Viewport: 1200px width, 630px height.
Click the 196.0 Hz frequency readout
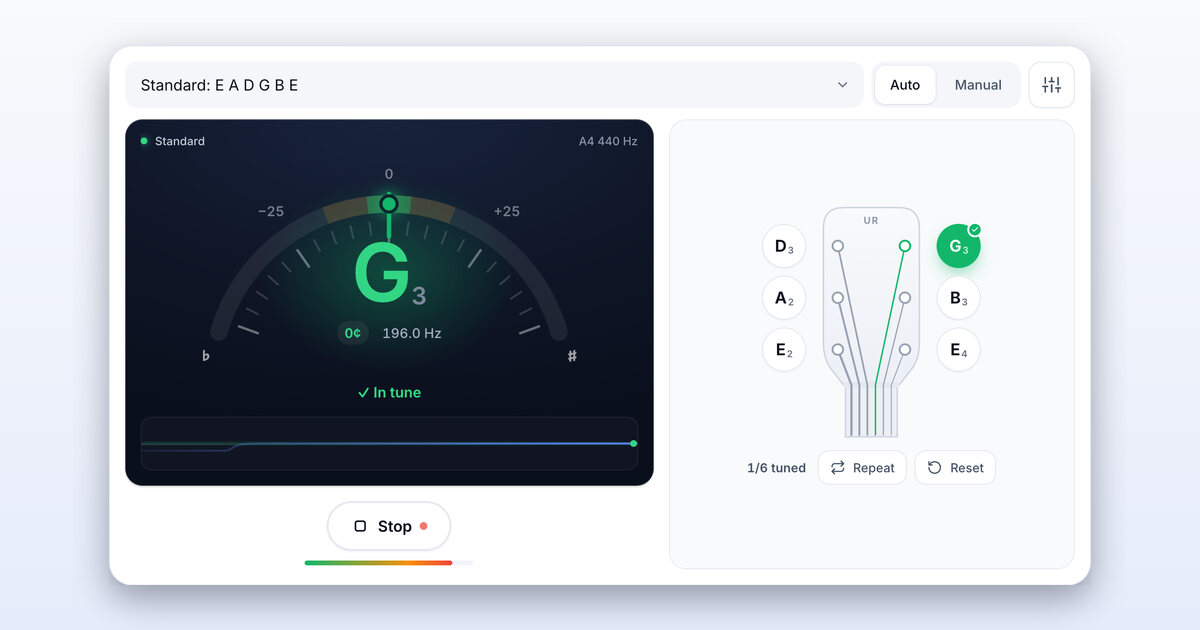click(412, 333)
